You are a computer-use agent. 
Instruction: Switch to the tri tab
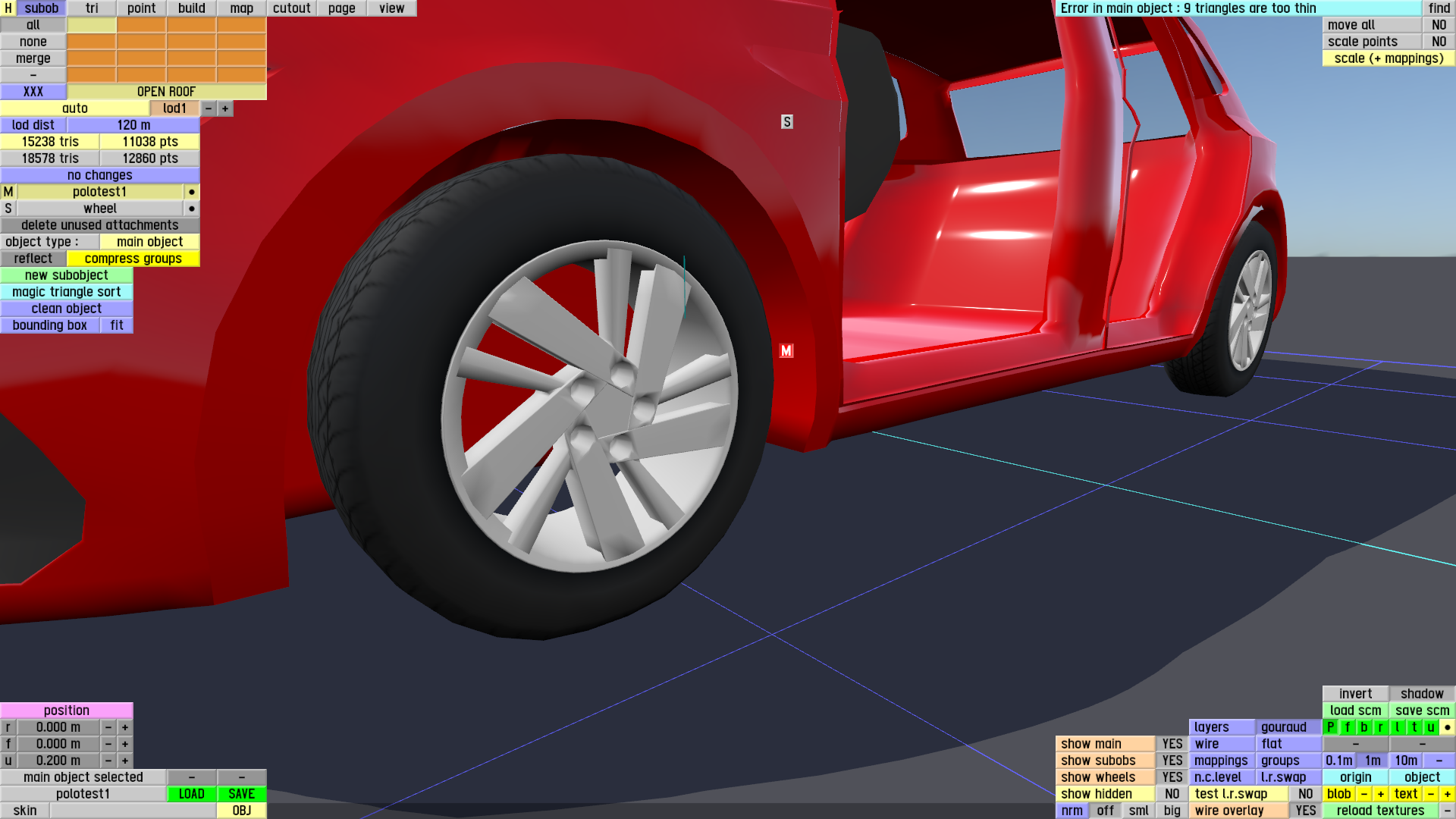(92, 8)
